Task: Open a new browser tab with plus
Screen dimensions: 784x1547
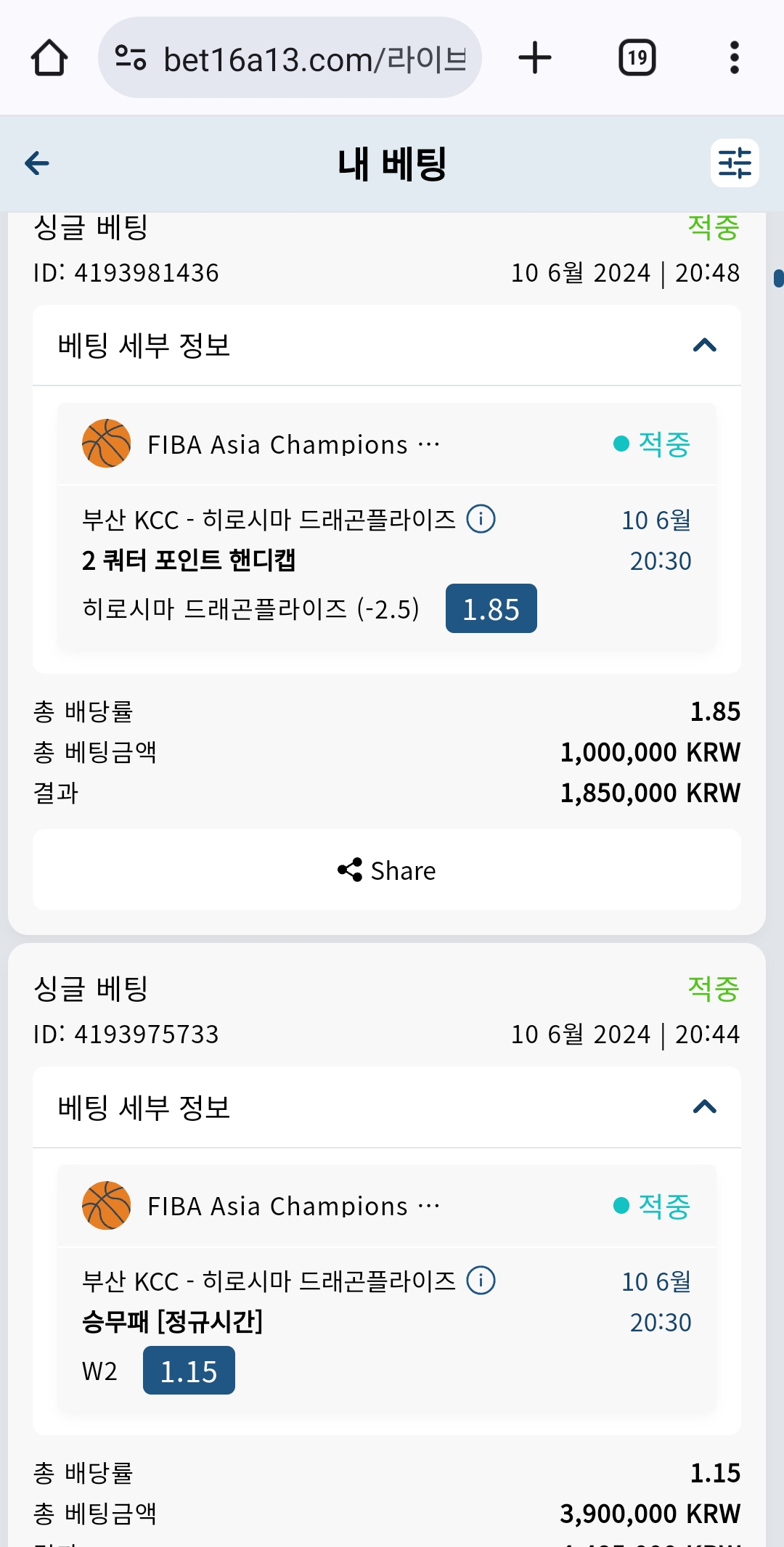Action: click(535, 58)
